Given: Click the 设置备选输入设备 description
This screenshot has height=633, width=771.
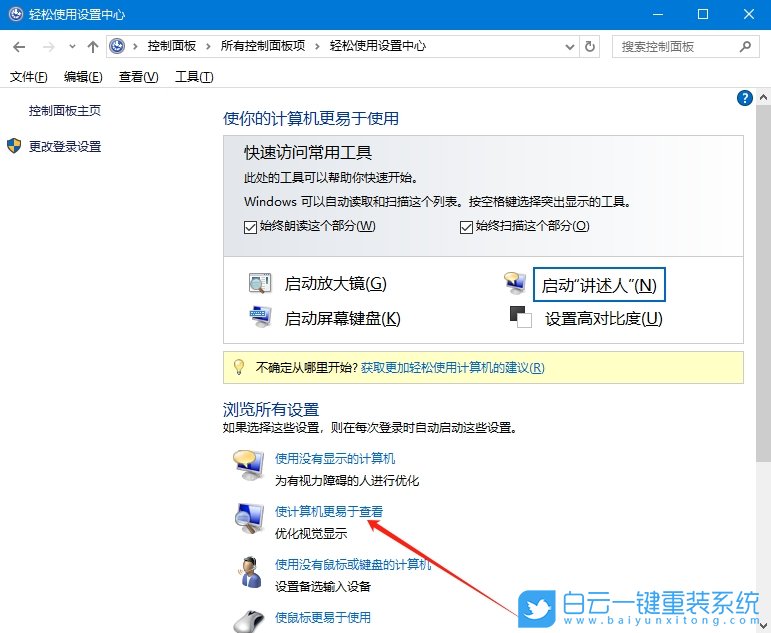Looking at the screenshot, I should [323, 587].
